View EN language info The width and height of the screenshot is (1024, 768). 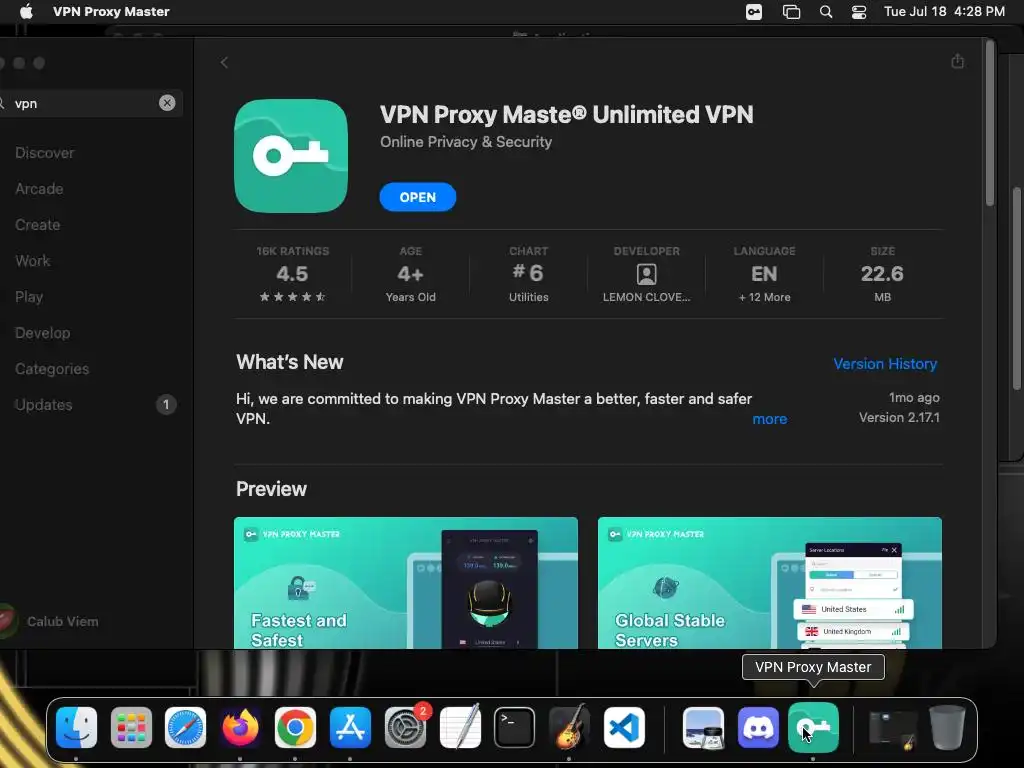(764, 274)
